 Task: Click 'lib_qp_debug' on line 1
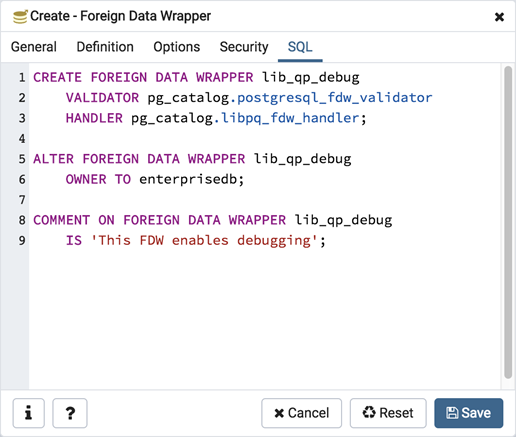[x=311, y=77]
